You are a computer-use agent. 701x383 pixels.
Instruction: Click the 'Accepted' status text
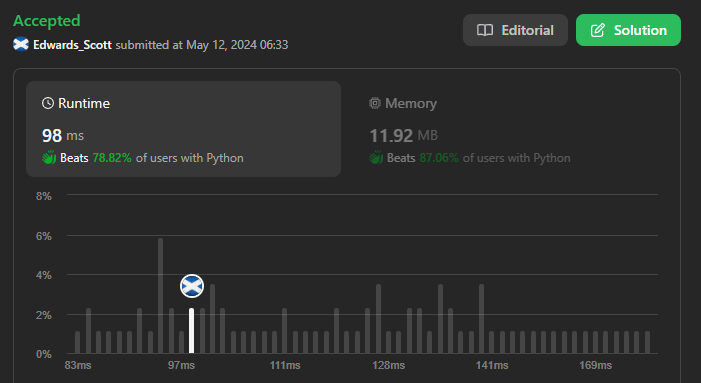pyautogui.click(x=47, y=21)
